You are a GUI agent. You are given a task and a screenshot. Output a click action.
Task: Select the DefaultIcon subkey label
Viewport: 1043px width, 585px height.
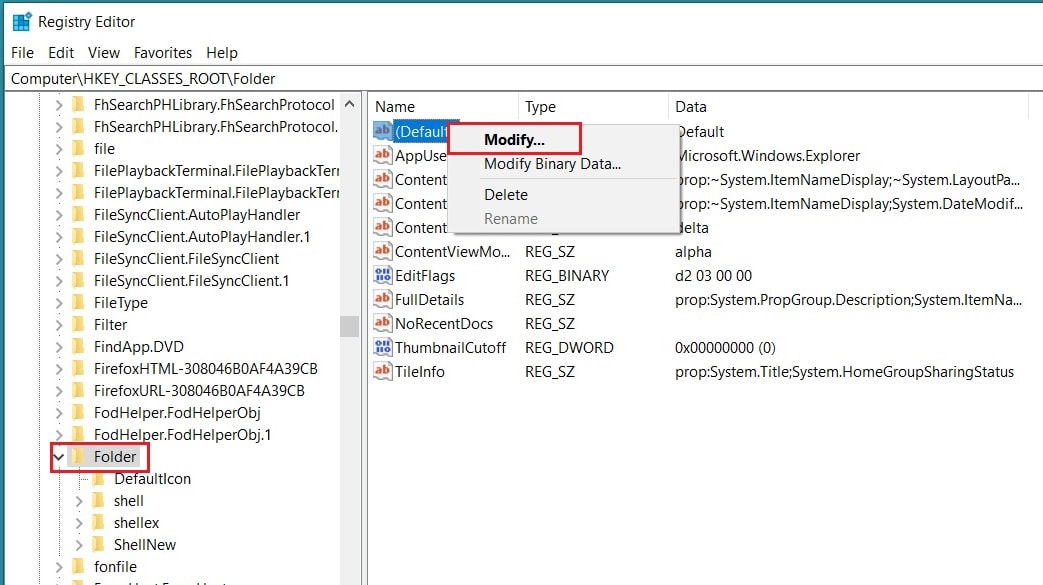pos(152,479)
